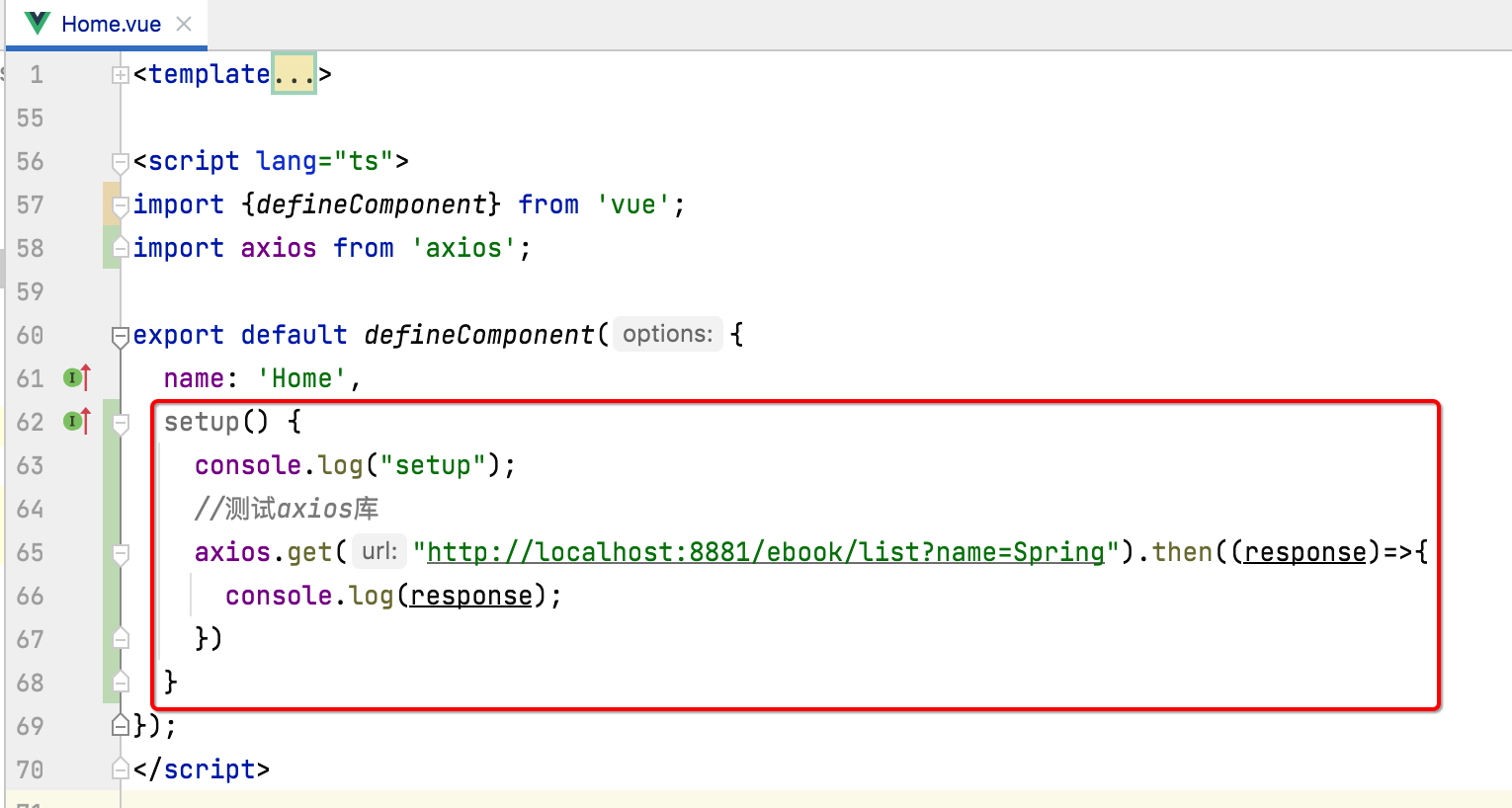Viewport: 1512px width, 808px height.
Task: Click the 'options:' parameter hint inlay
Action: click(x=668, y=334)
